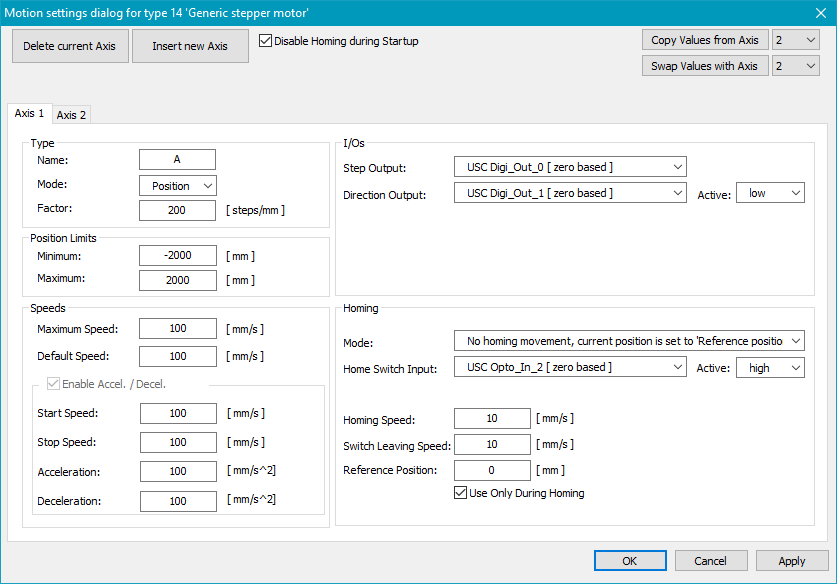Open the Copy Values axis number dropdown

(x=795, y=40)
